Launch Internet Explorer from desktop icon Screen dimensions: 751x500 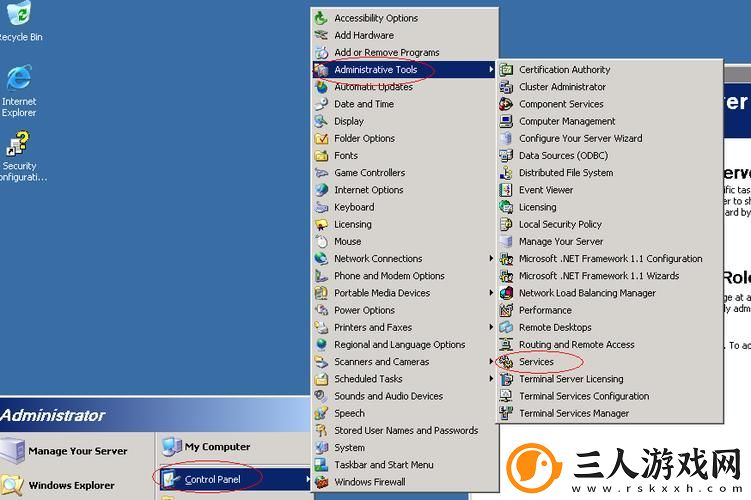tap(19, 91)
